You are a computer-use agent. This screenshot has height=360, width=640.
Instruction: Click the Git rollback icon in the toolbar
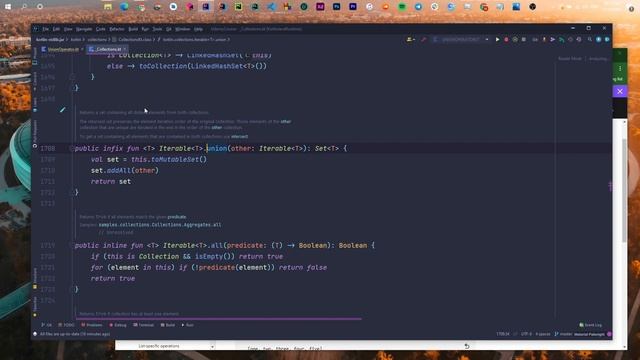coord(579,40)
